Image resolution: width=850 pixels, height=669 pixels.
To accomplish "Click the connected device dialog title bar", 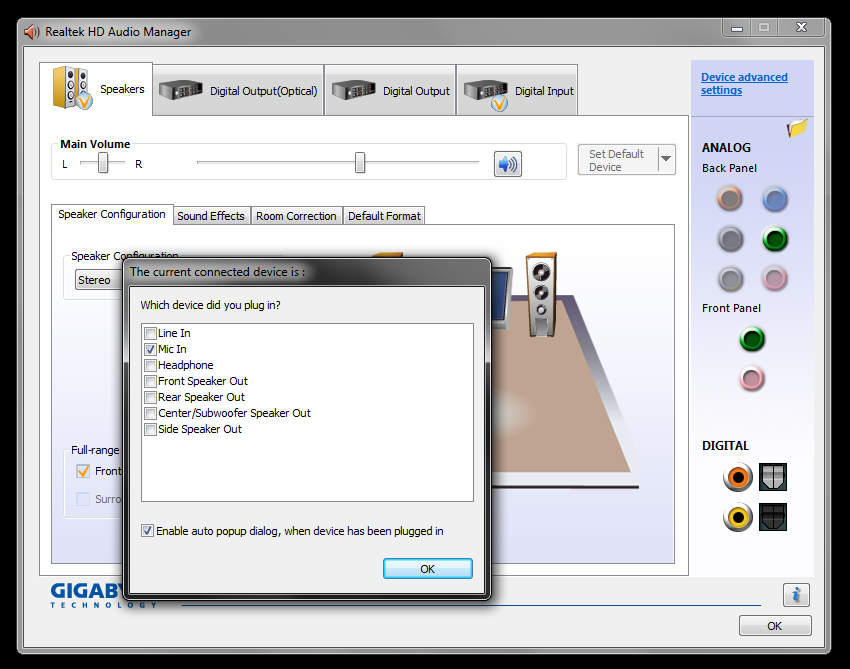I will coord(307,272).
